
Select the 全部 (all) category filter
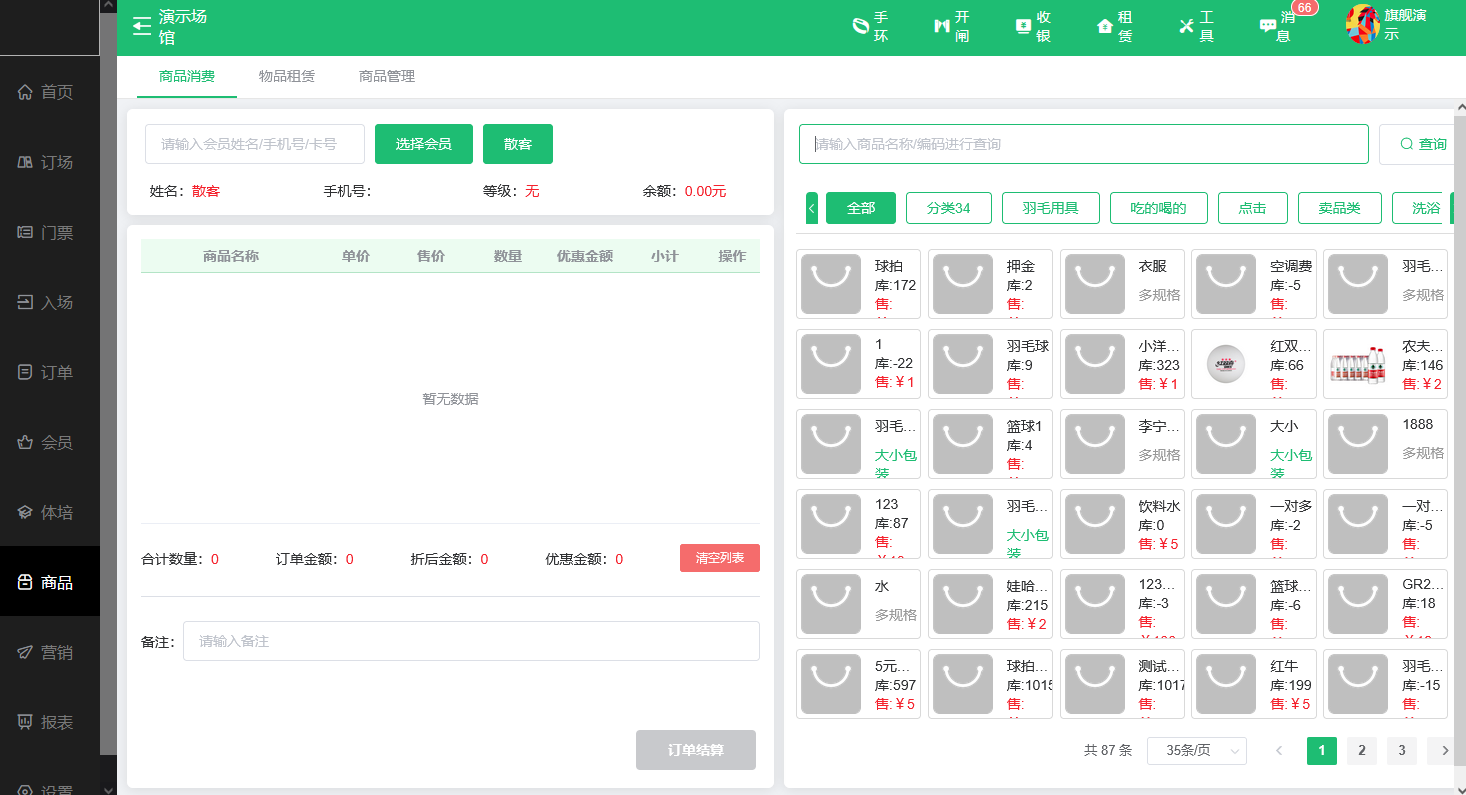(861, 208)
